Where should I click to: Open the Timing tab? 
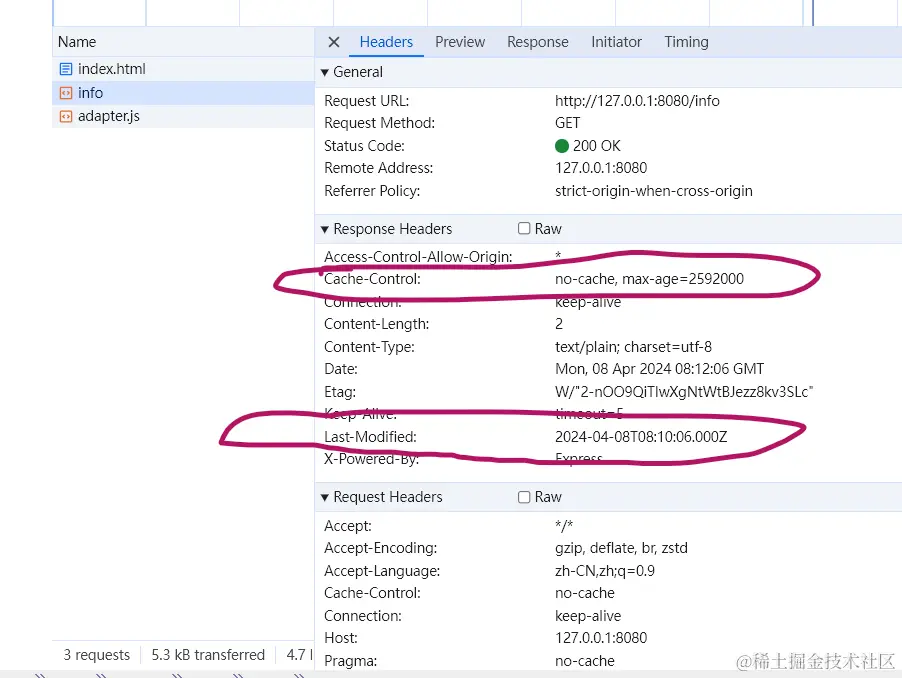(x=686, y=42)
